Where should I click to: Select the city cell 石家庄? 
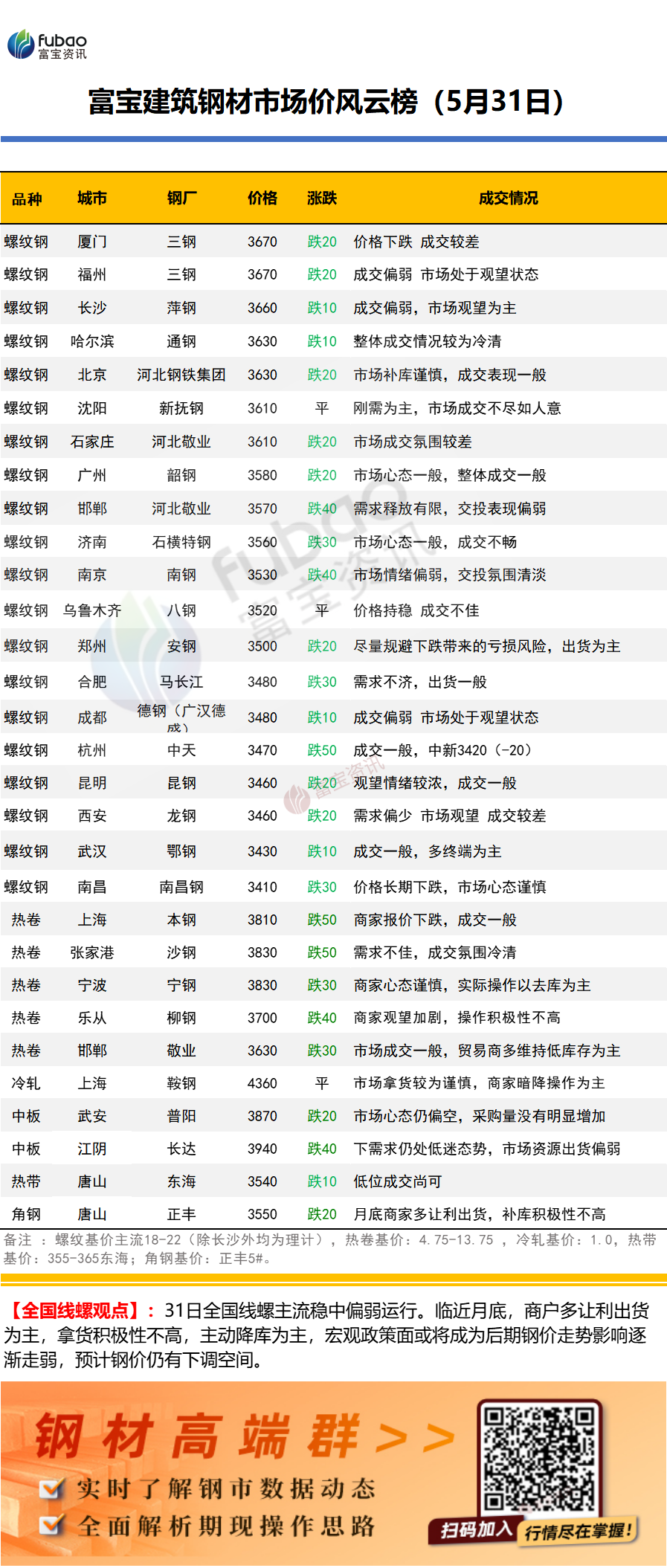[x=92, y=442]
